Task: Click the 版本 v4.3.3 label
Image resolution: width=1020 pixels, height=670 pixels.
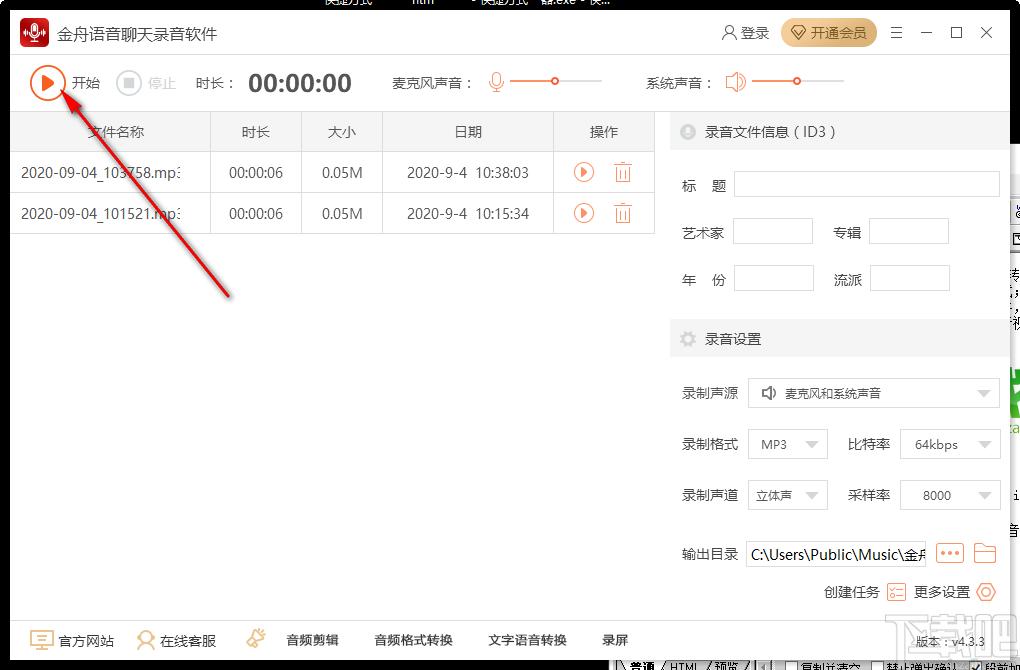Action: point(950,641)
